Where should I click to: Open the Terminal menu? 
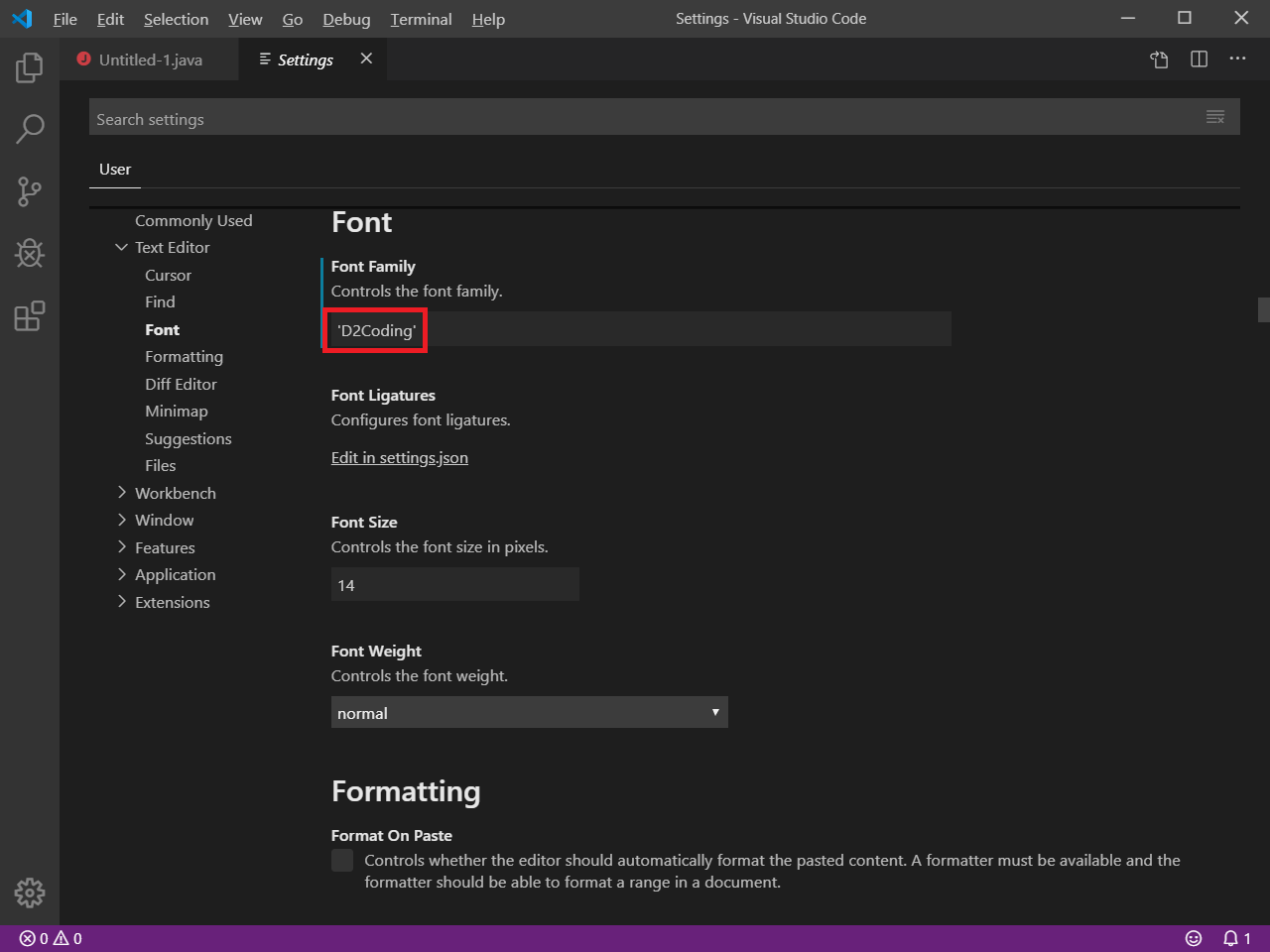point(421,19)
